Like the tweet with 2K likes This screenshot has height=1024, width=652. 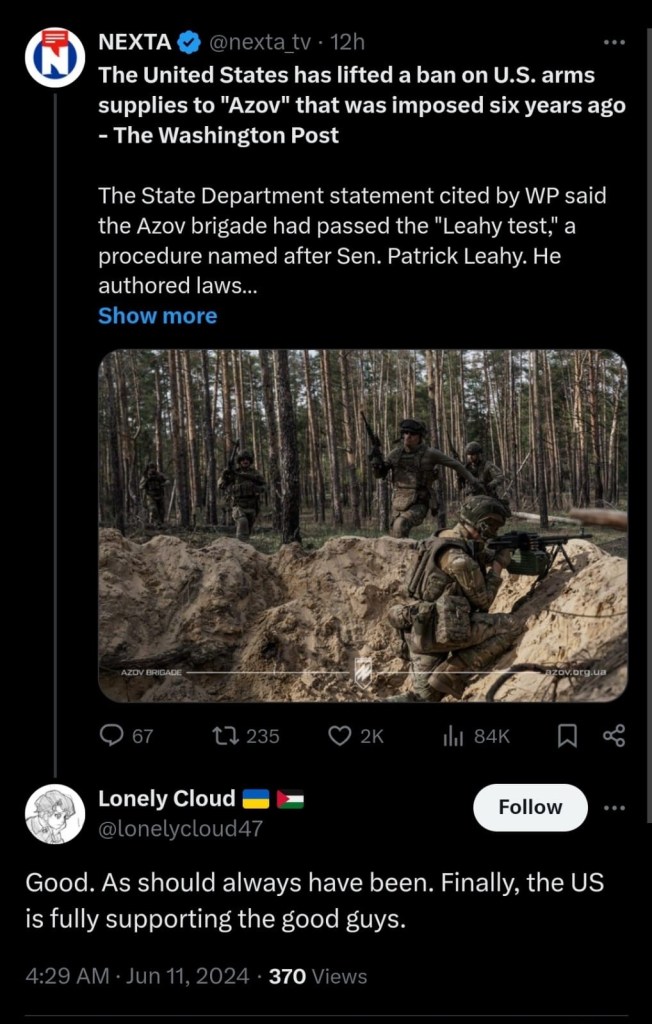pyautogui.click(x=341, y=736)
